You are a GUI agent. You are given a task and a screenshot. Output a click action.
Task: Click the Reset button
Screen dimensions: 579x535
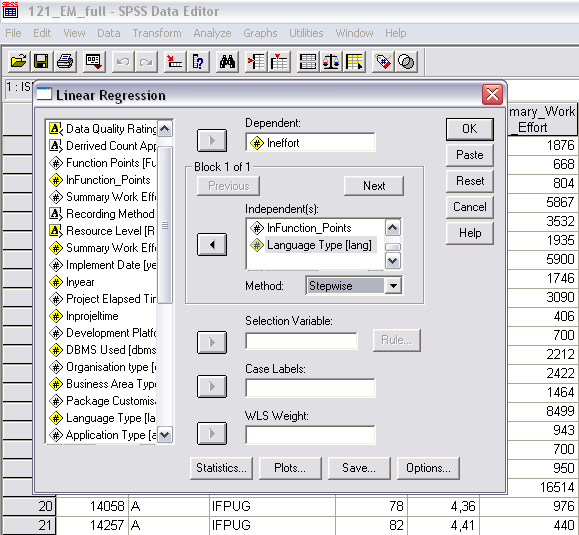coord(470,181)
